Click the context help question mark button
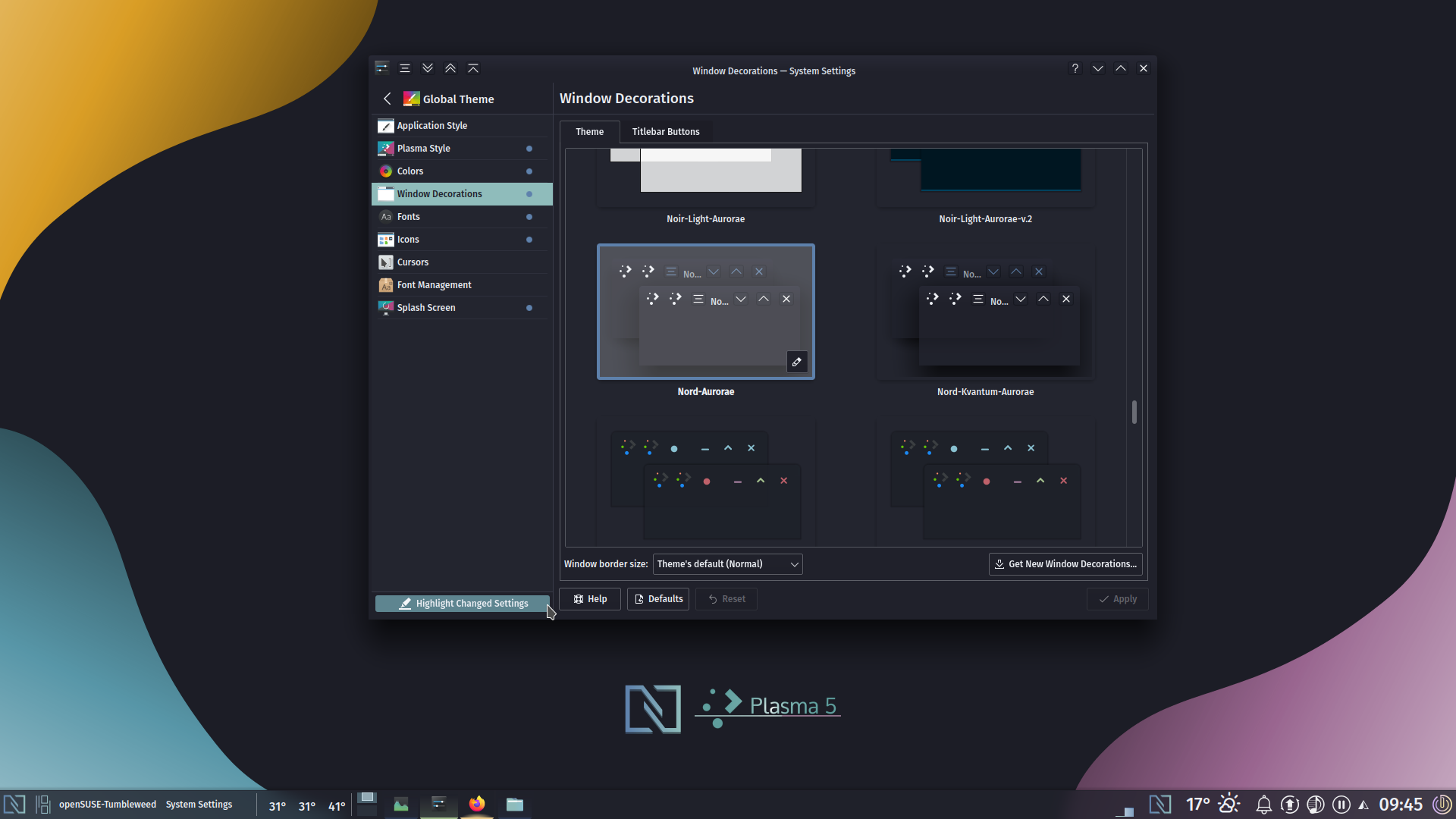This screenshot has width=1456, height=819. (x=1075, y=68)
